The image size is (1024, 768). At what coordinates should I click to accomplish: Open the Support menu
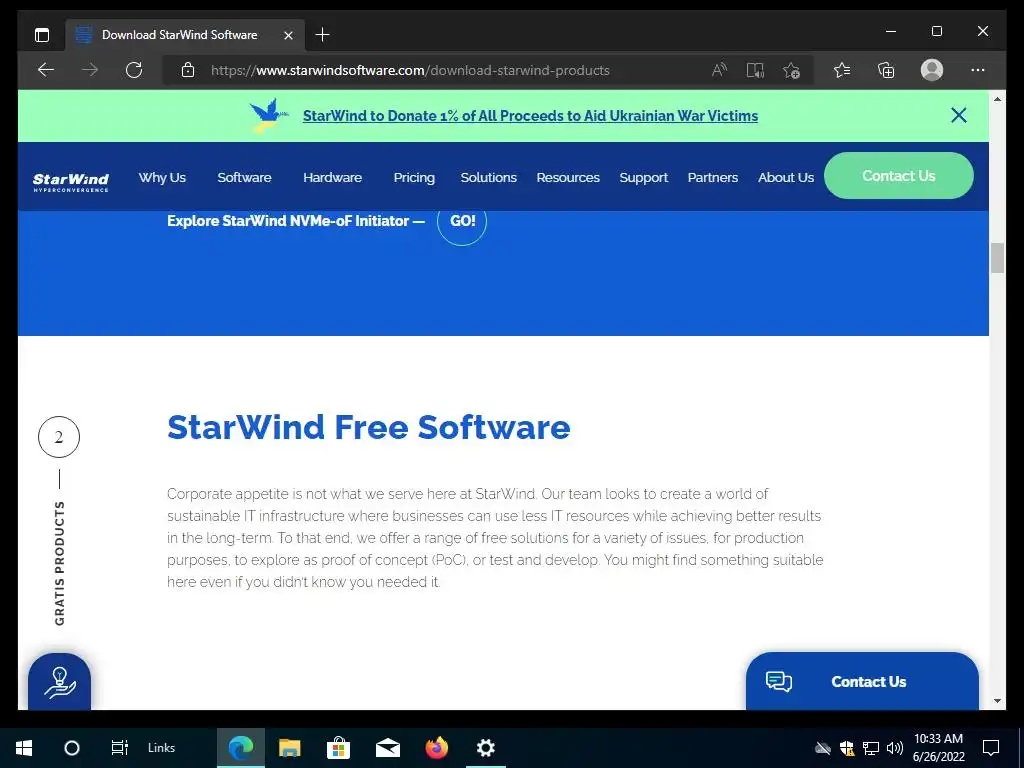(644, 177)
